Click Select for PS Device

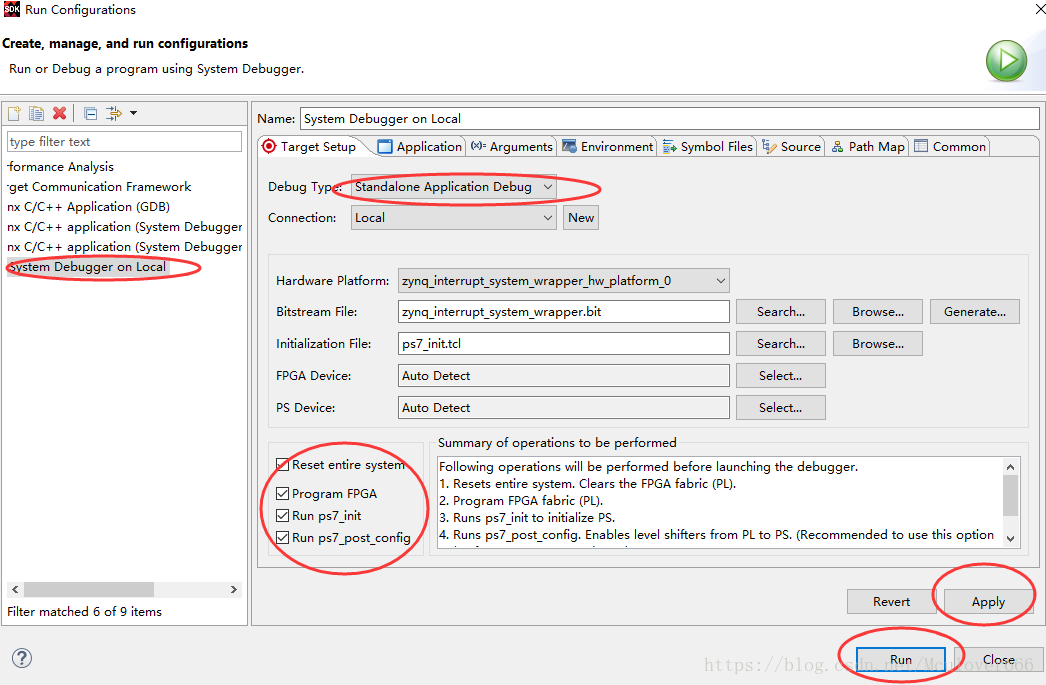tap(780, 408)
